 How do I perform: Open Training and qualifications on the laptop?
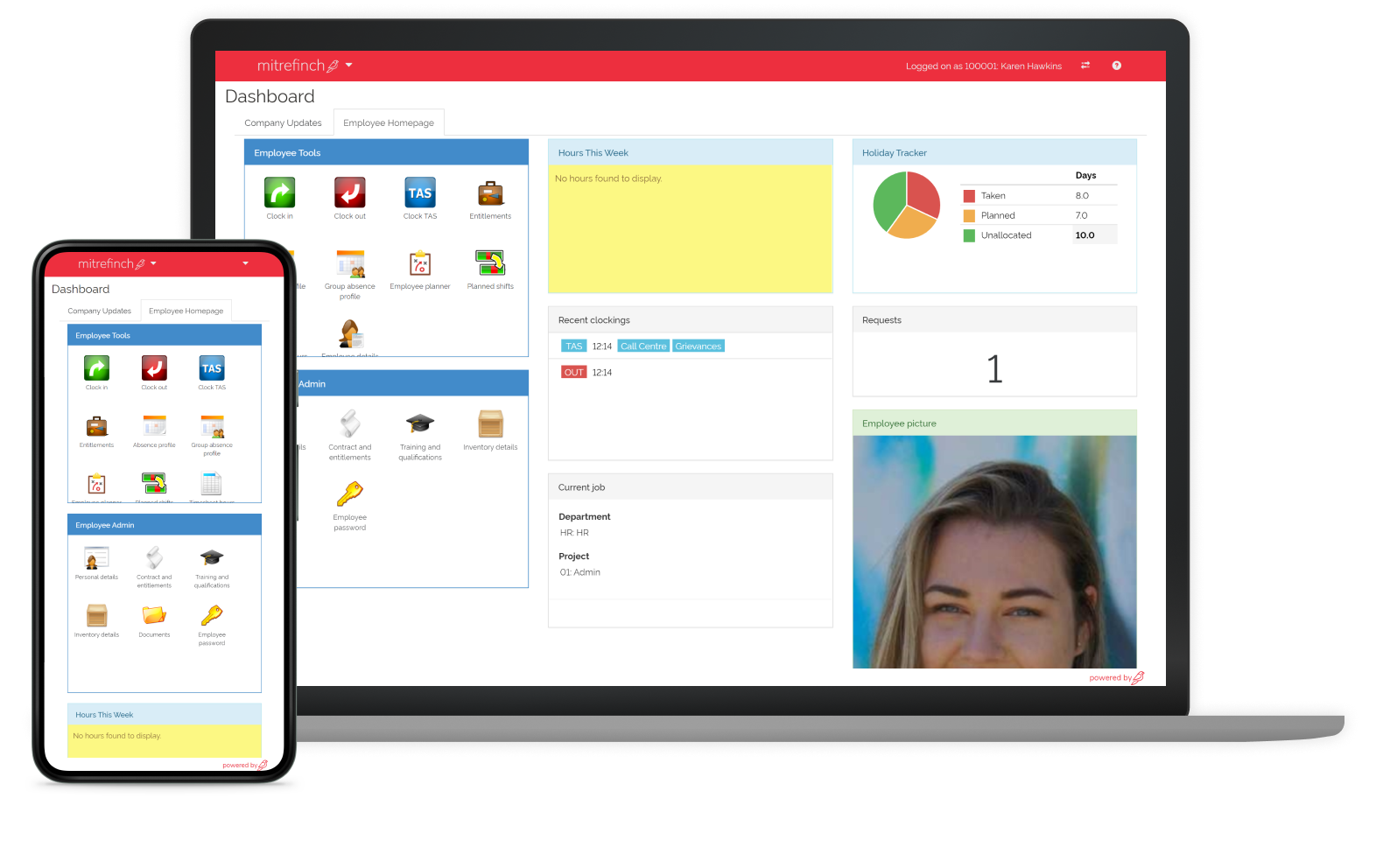click(x=420, y=423)
